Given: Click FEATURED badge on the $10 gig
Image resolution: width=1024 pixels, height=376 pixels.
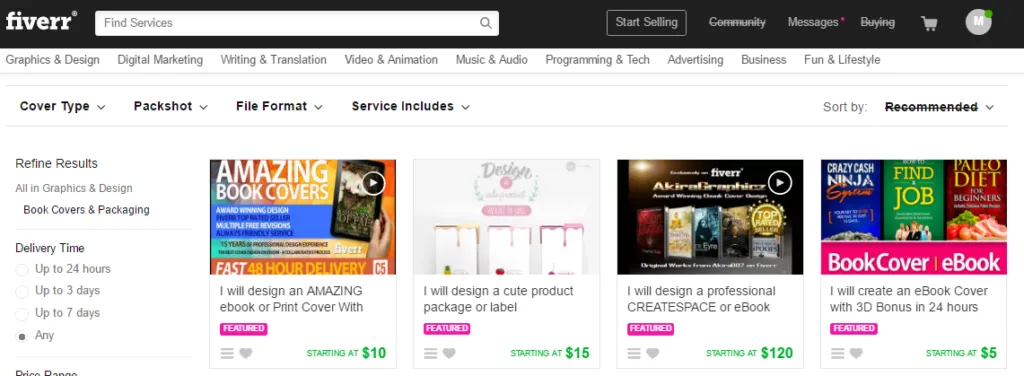Looking at the screenshot, I should coord(244,328).
